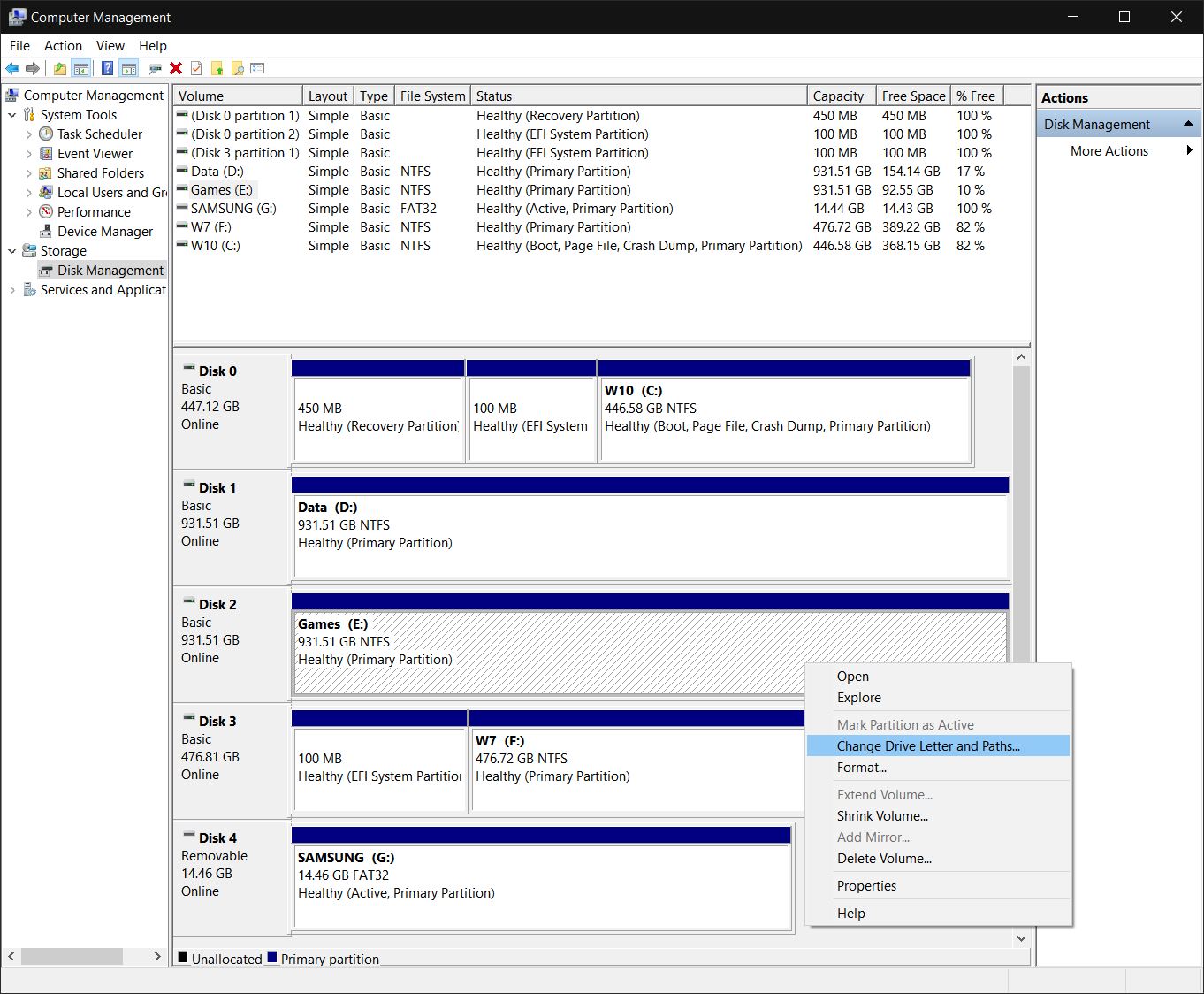
Task: Sort by the Capacity column header
Action: (x=841, y=96)
